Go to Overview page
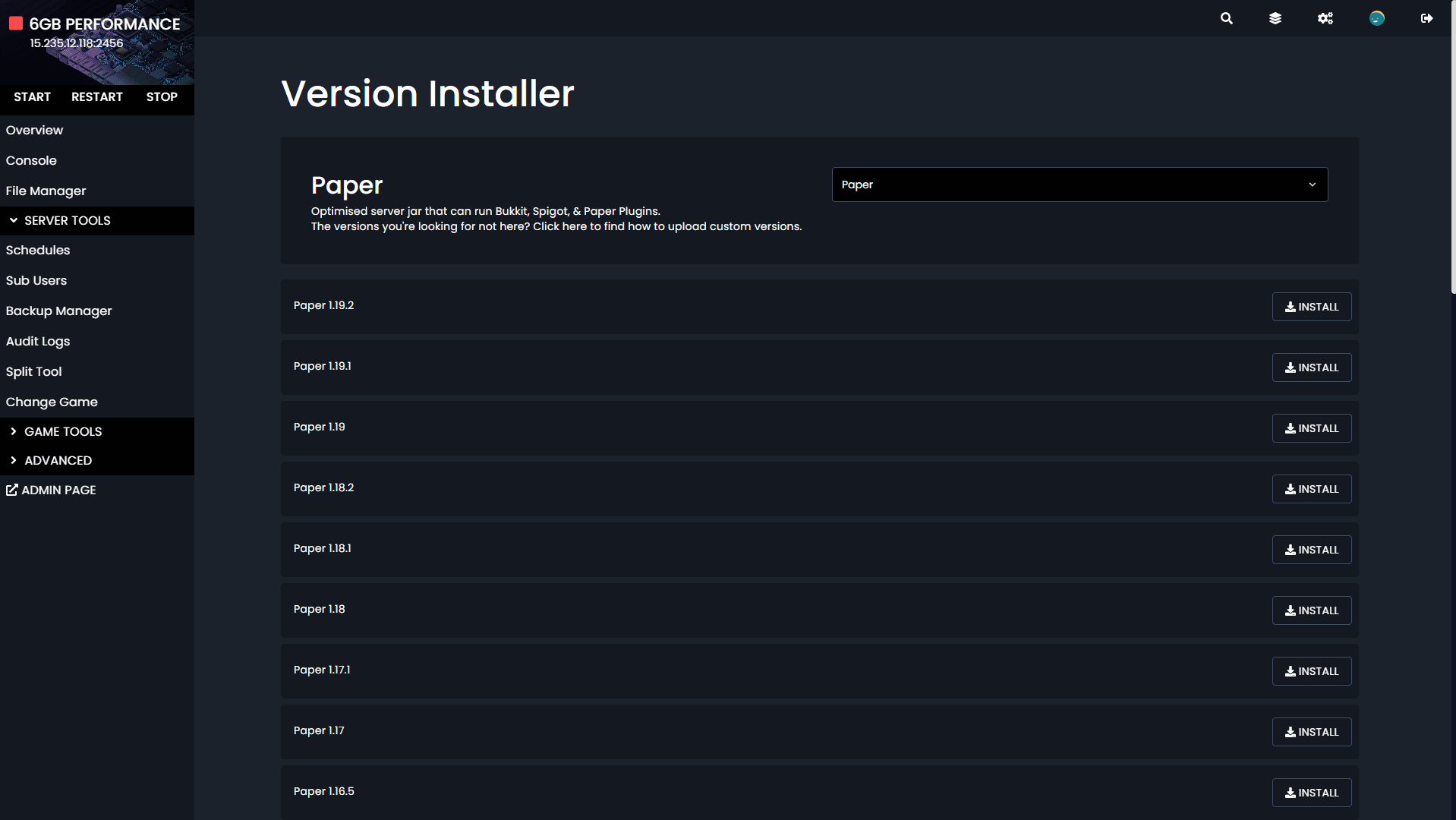 point(35,130)
